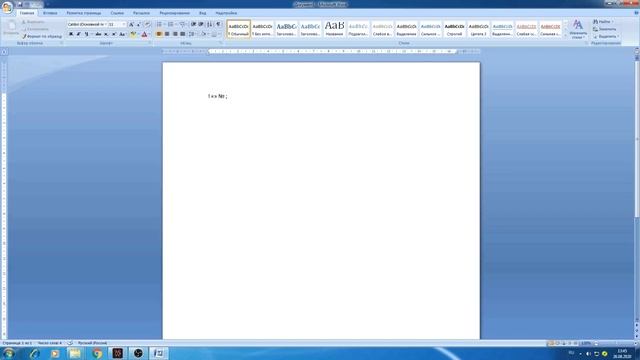This screenshot has height=360, width=640.
Task: Apply the Название style
Action: point(334,29)
